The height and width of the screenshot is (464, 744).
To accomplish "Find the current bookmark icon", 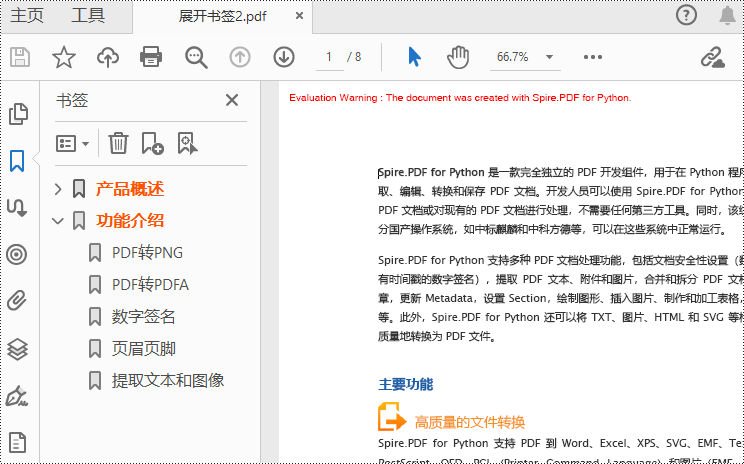I will pyautogui.click(x=187, y=143).
